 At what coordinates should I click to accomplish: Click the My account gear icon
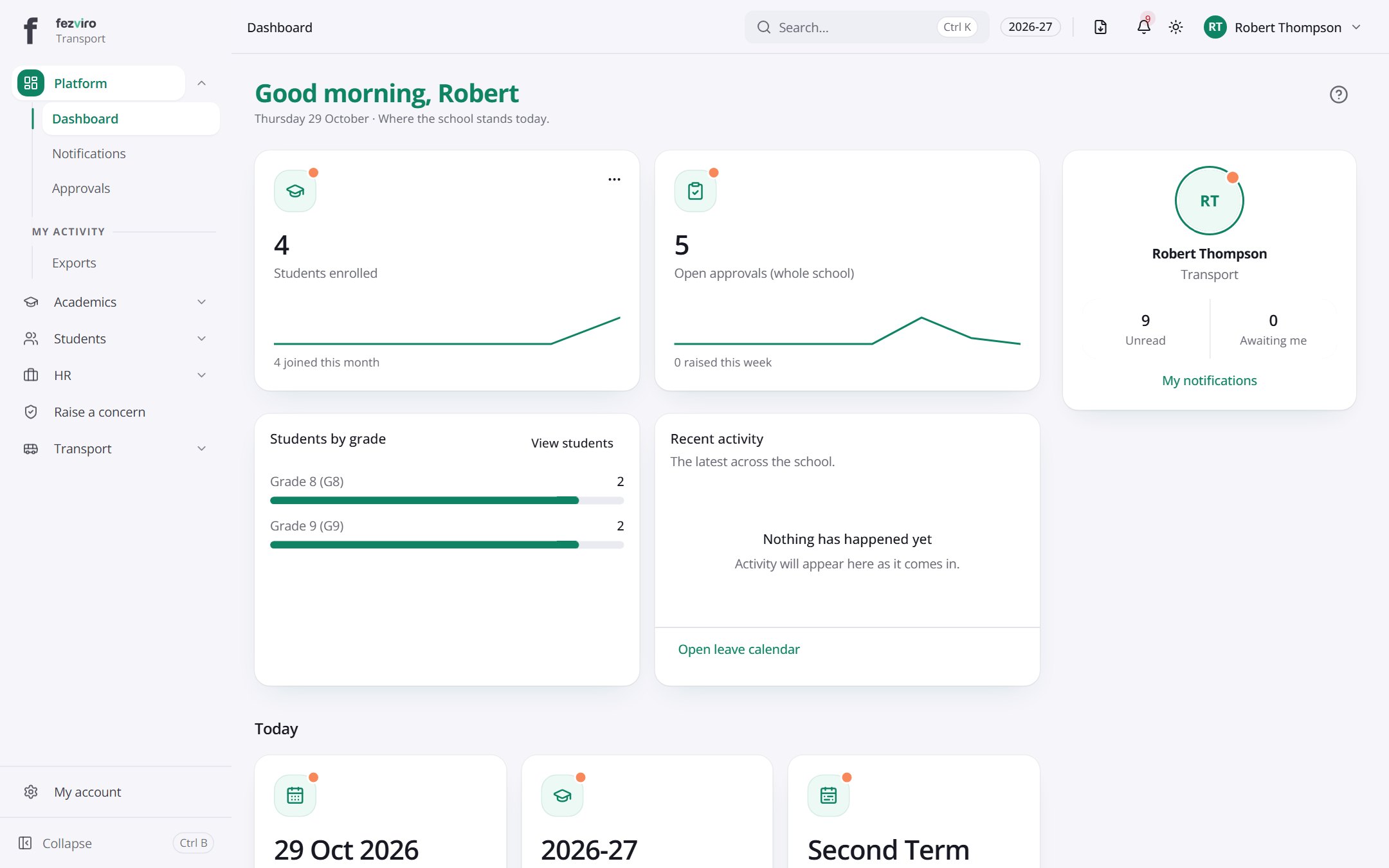coord(31,792)
